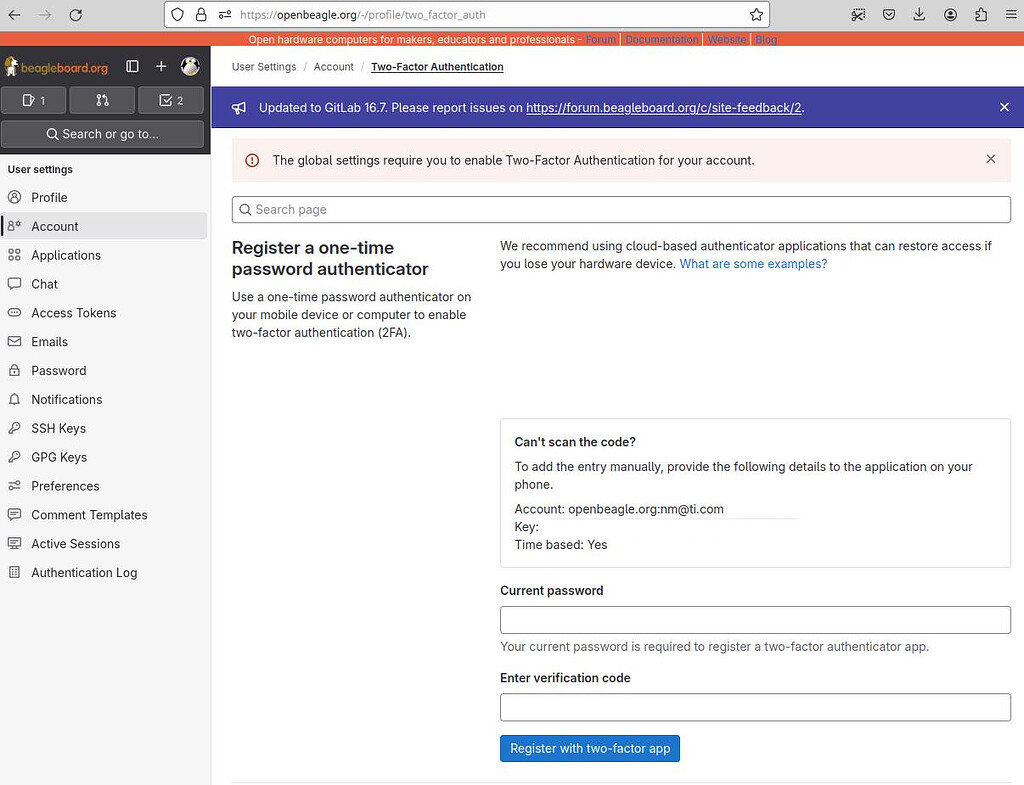
Task: Select the Account: openbeagle.org:nm@ti.com text
Action: [618, 509]
